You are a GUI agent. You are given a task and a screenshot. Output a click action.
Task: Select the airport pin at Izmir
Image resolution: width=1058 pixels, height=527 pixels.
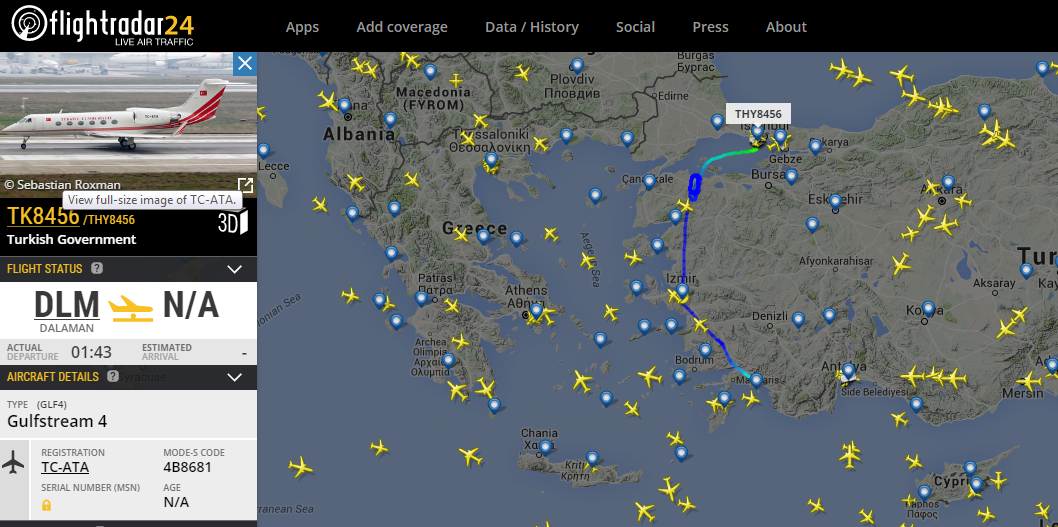pos(682,291)
